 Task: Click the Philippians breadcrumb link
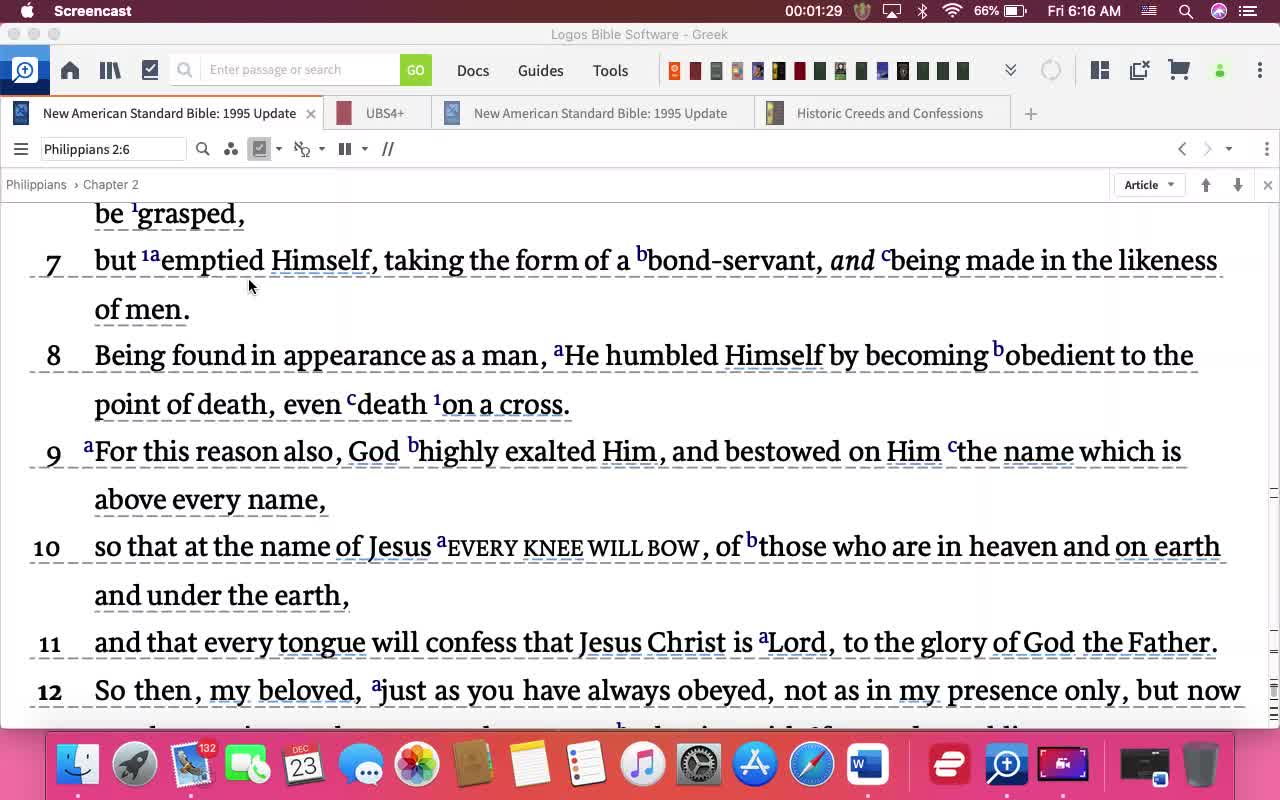[x=36, y=185]
